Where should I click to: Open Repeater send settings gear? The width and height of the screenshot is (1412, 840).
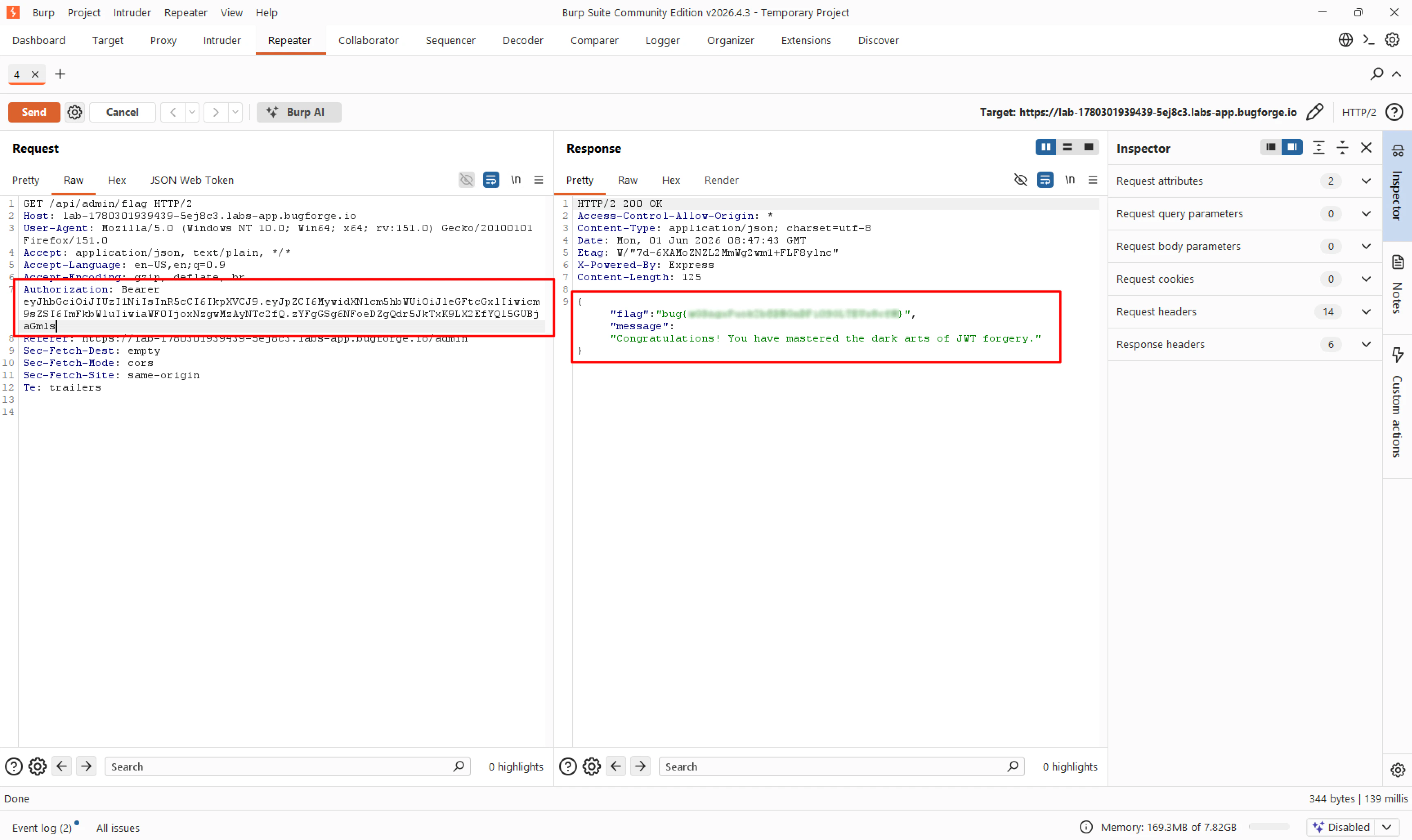pyautogui.click(x=75, y=112)
